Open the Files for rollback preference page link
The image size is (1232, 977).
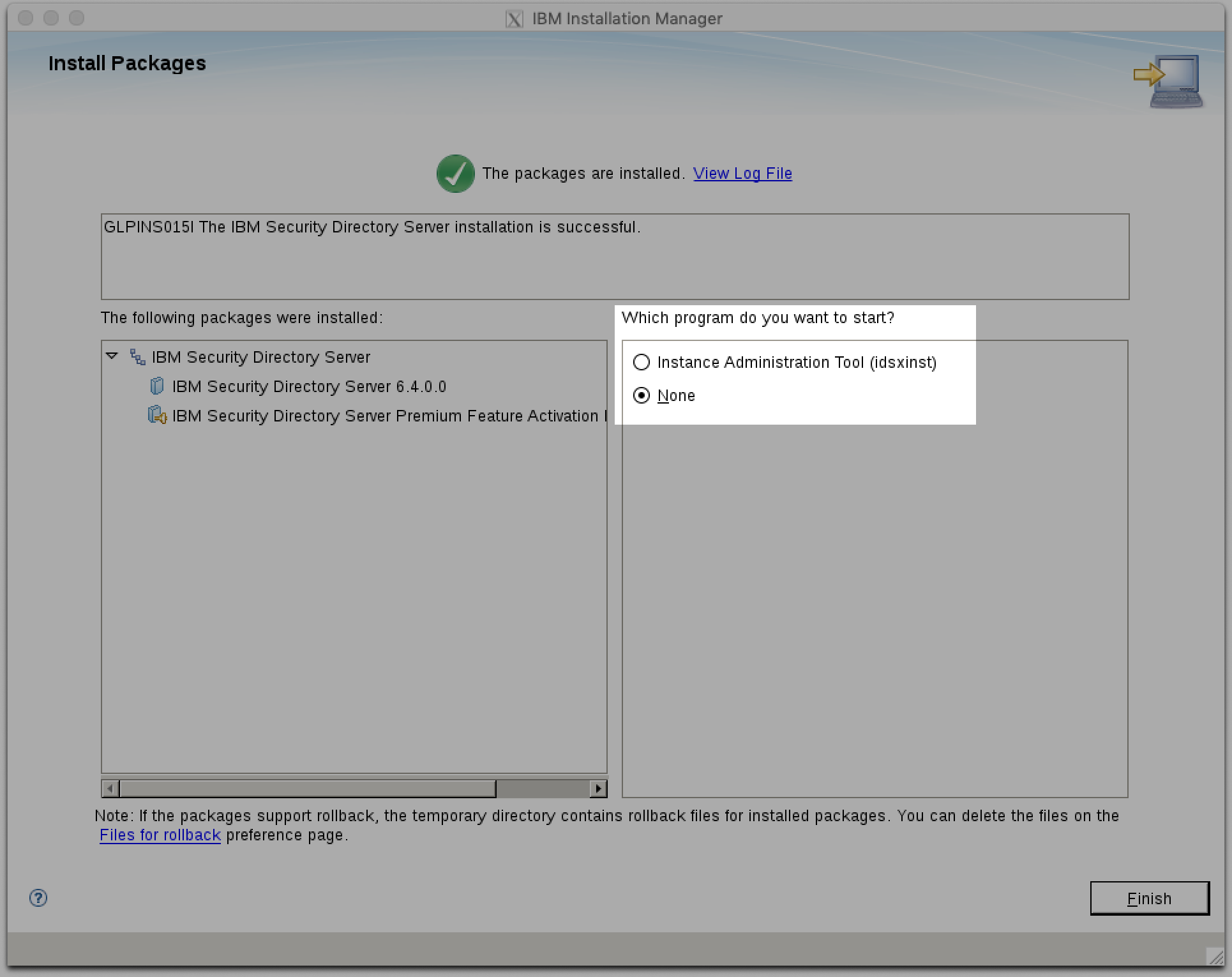tap(160, 835)
